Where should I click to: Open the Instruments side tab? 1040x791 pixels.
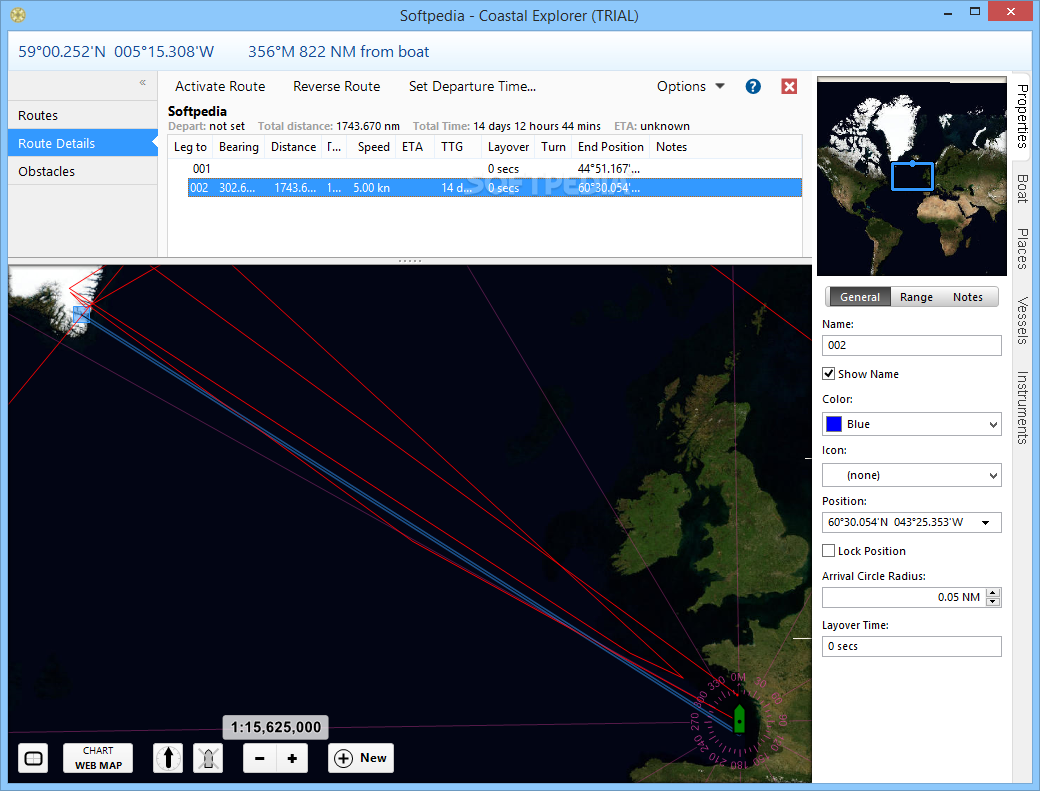(x=1022, y=407)
